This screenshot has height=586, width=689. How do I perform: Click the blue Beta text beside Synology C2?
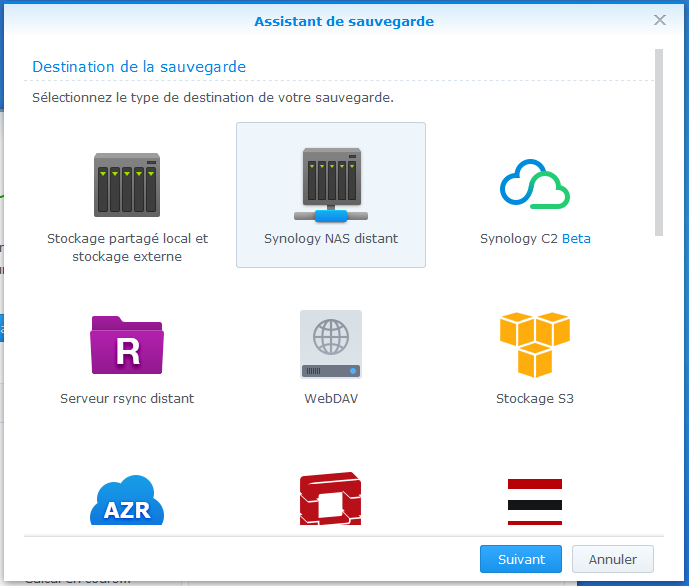575,239
